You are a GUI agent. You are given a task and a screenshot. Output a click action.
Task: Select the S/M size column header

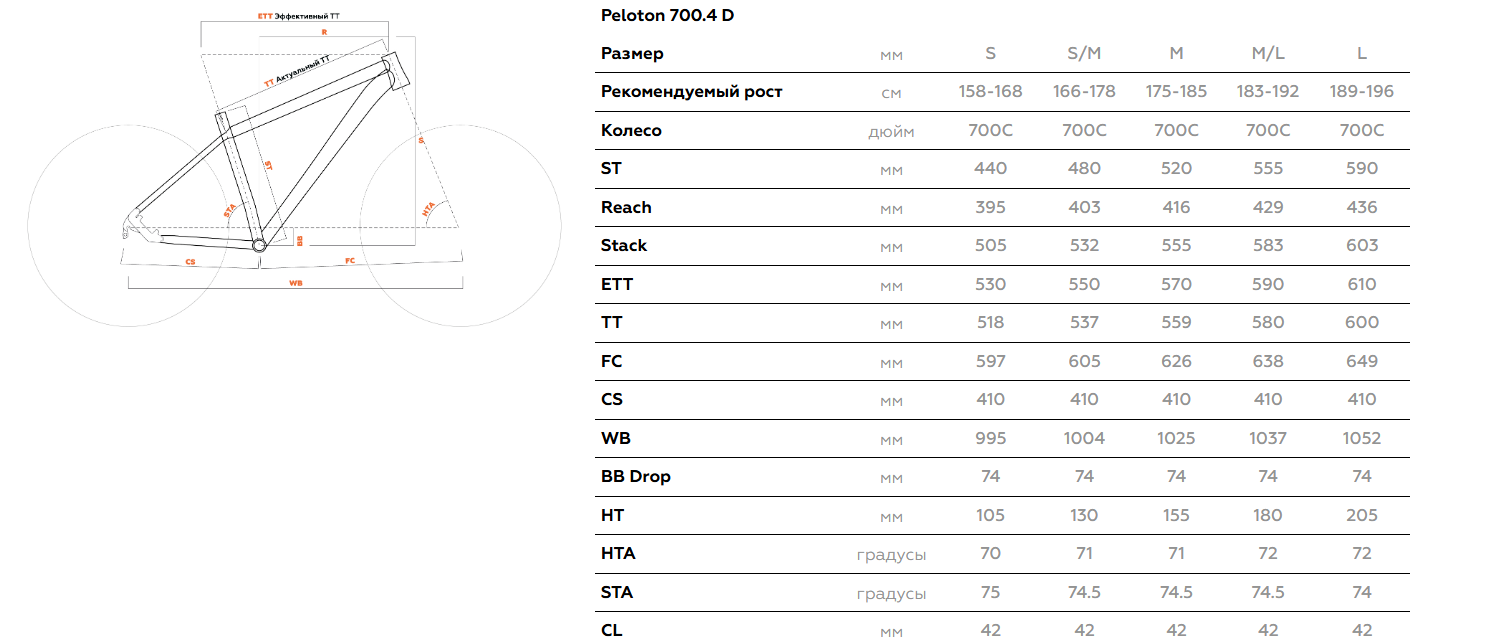[1084, 54]
